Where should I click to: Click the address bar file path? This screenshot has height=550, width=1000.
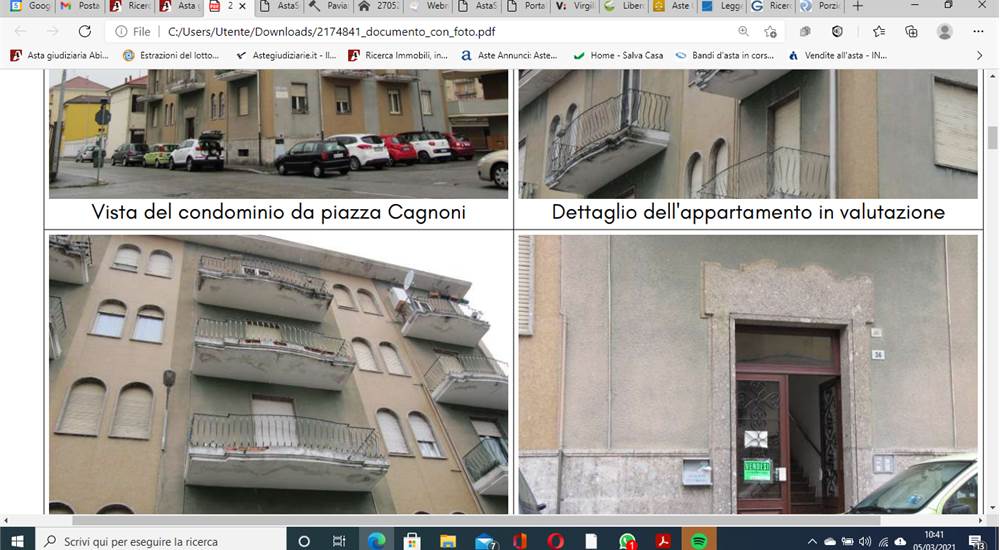pyautogui.click(x=331, y=31)
